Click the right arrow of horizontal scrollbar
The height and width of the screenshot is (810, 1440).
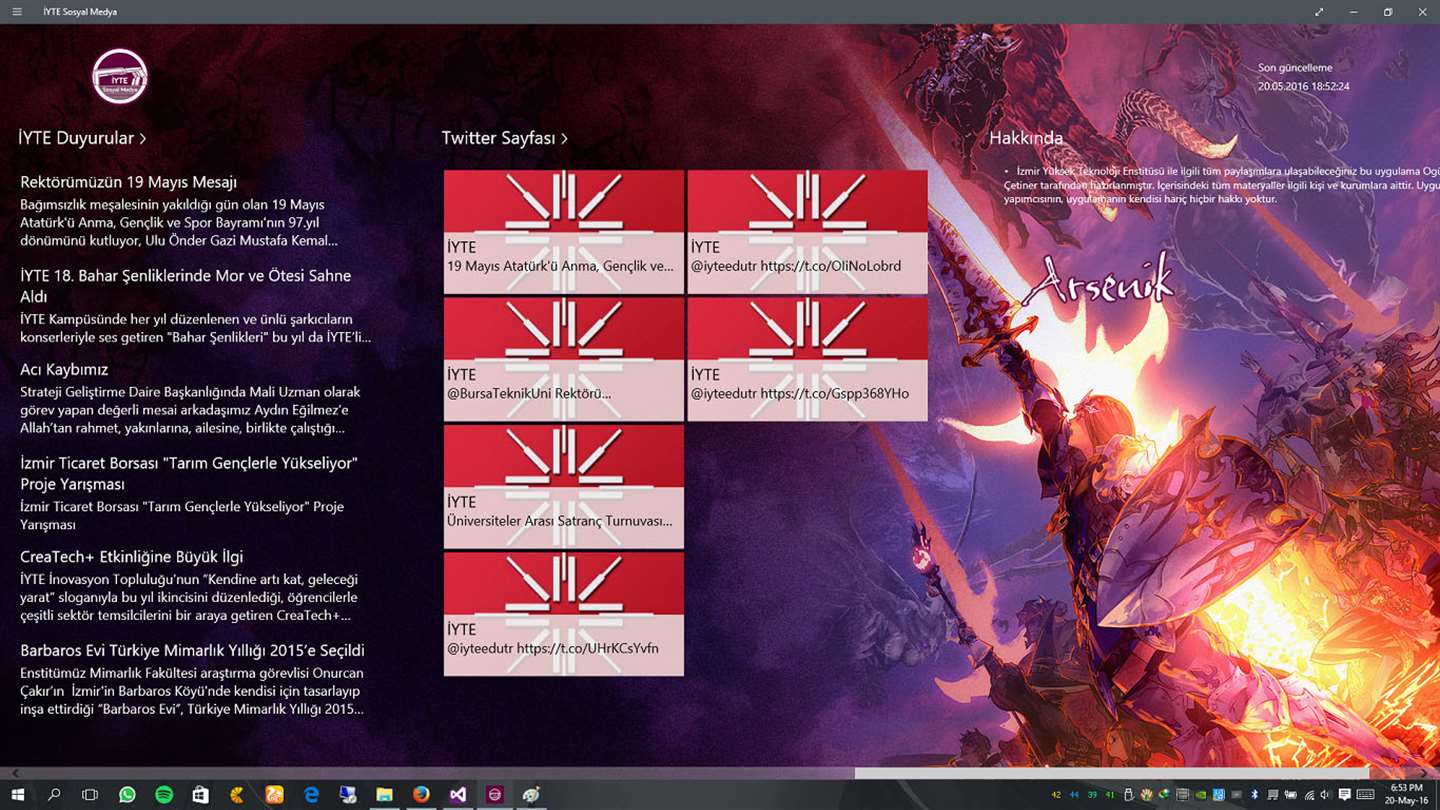click(1424, 773)
